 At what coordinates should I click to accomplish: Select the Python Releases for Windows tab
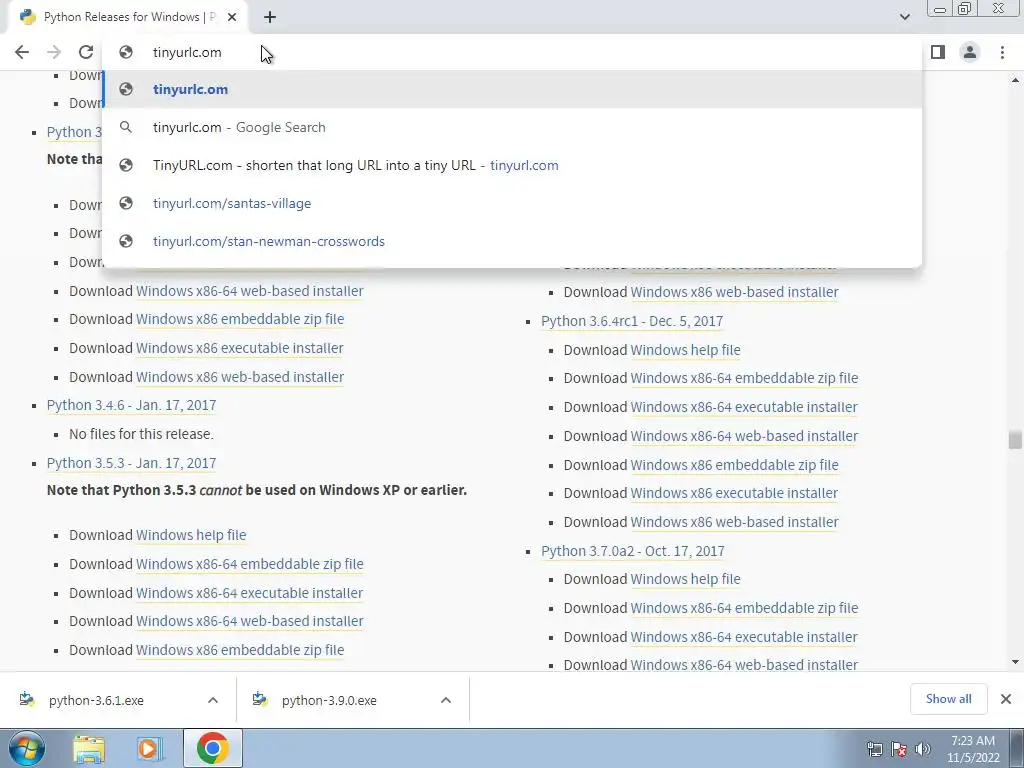click(128, 17)
